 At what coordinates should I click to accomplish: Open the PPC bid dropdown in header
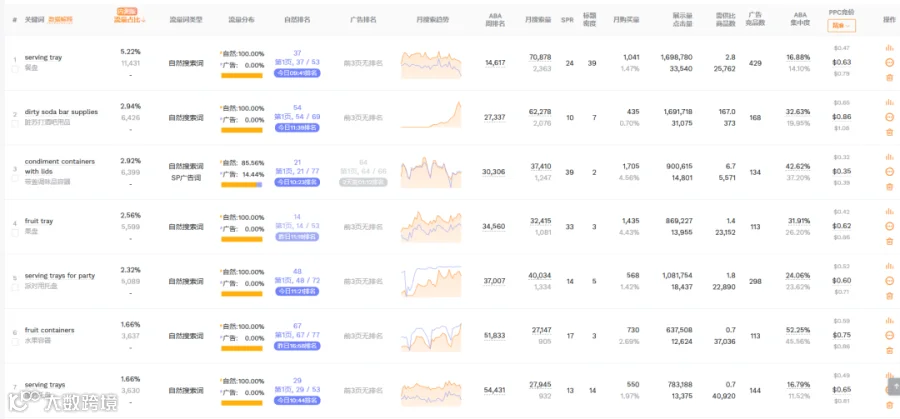point(841,25)
